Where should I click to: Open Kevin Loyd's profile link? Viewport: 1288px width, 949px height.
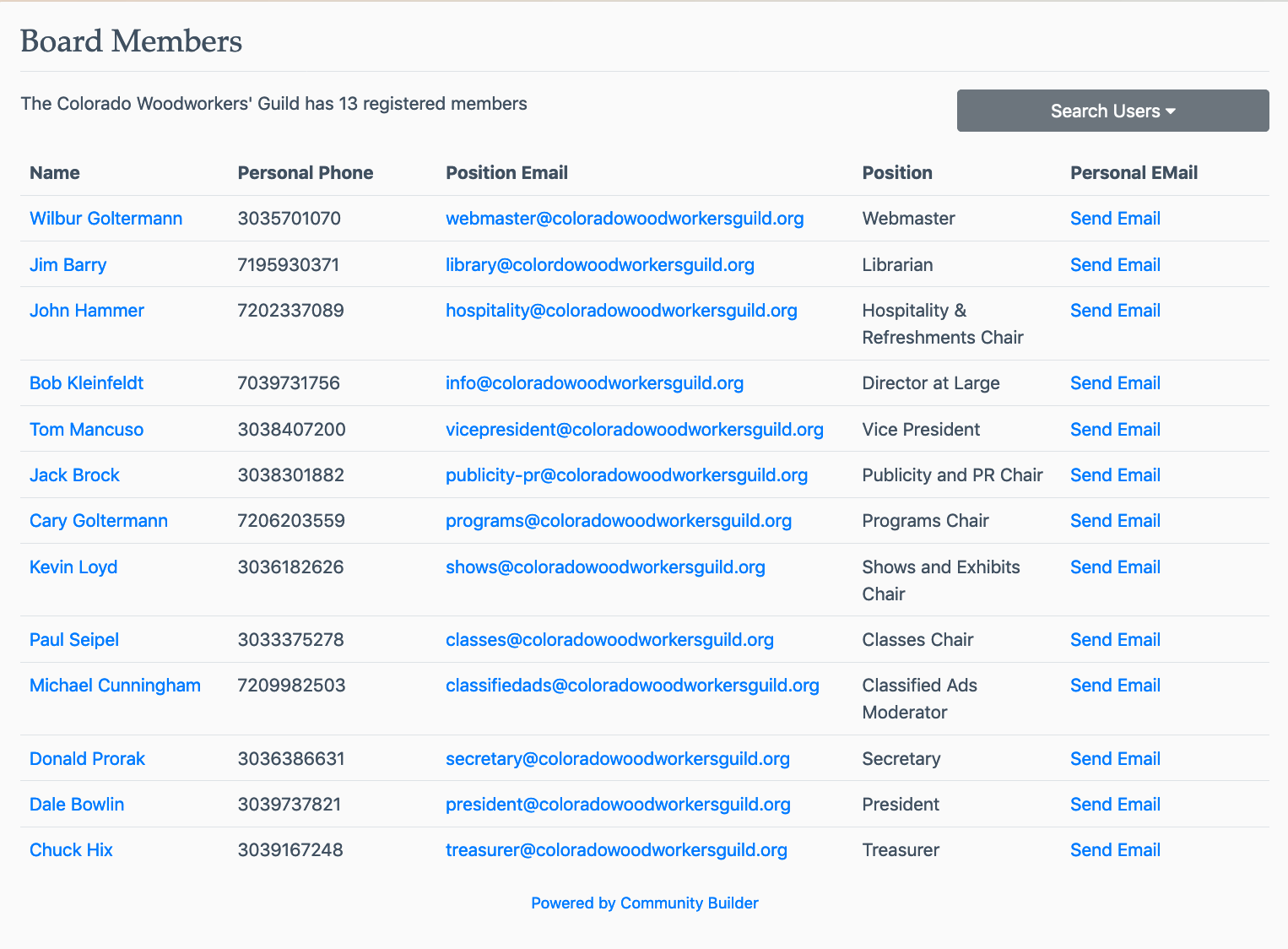point(73,567)
